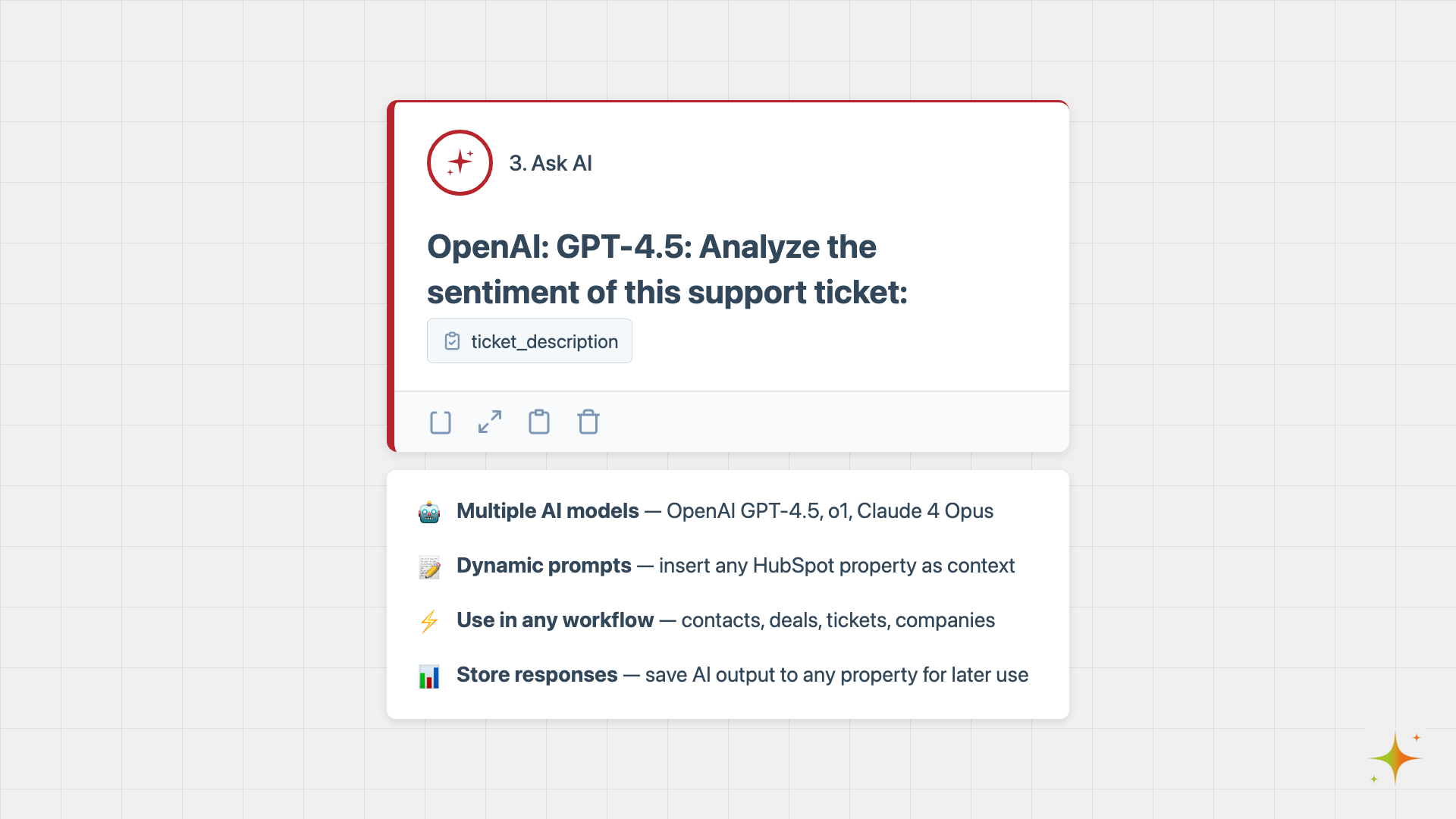Click the lightning bolt icon
Viewport: 1456px width, 819px height.
429,622
